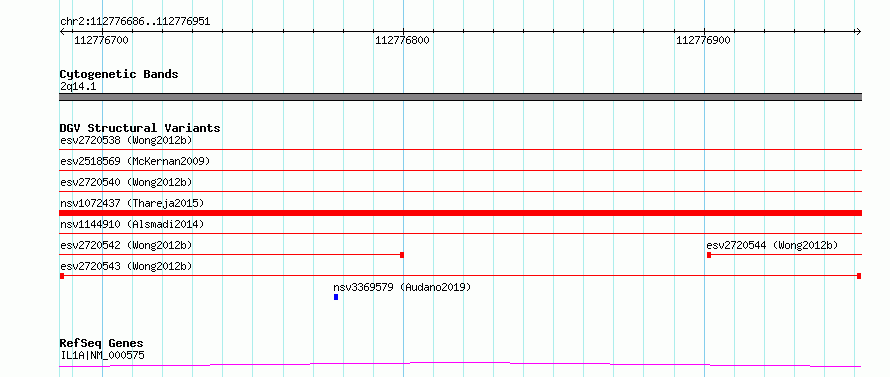The height and width of the screenshot is (377, 890).
Task: Select variant esv2720542 (Wong2012b)
Action: (x=126, y=245)
